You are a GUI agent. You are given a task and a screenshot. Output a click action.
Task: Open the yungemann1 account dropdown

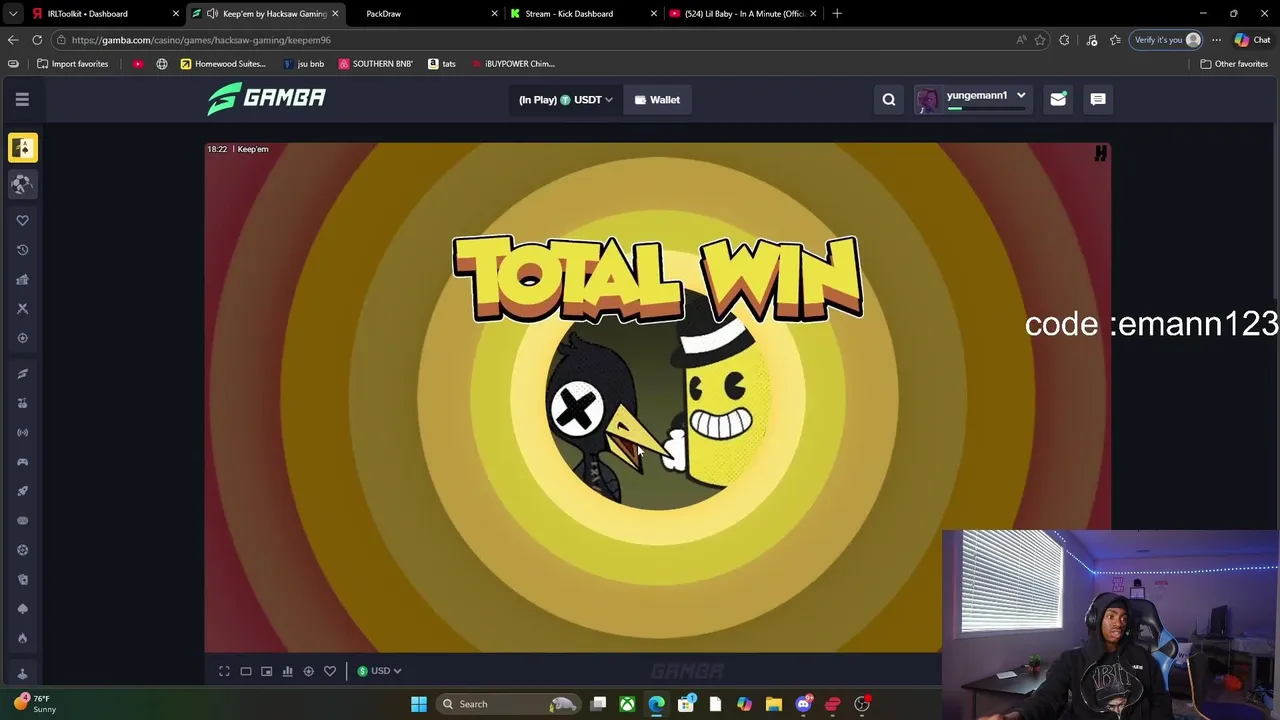pyautogui.click(x=974, y=99)
